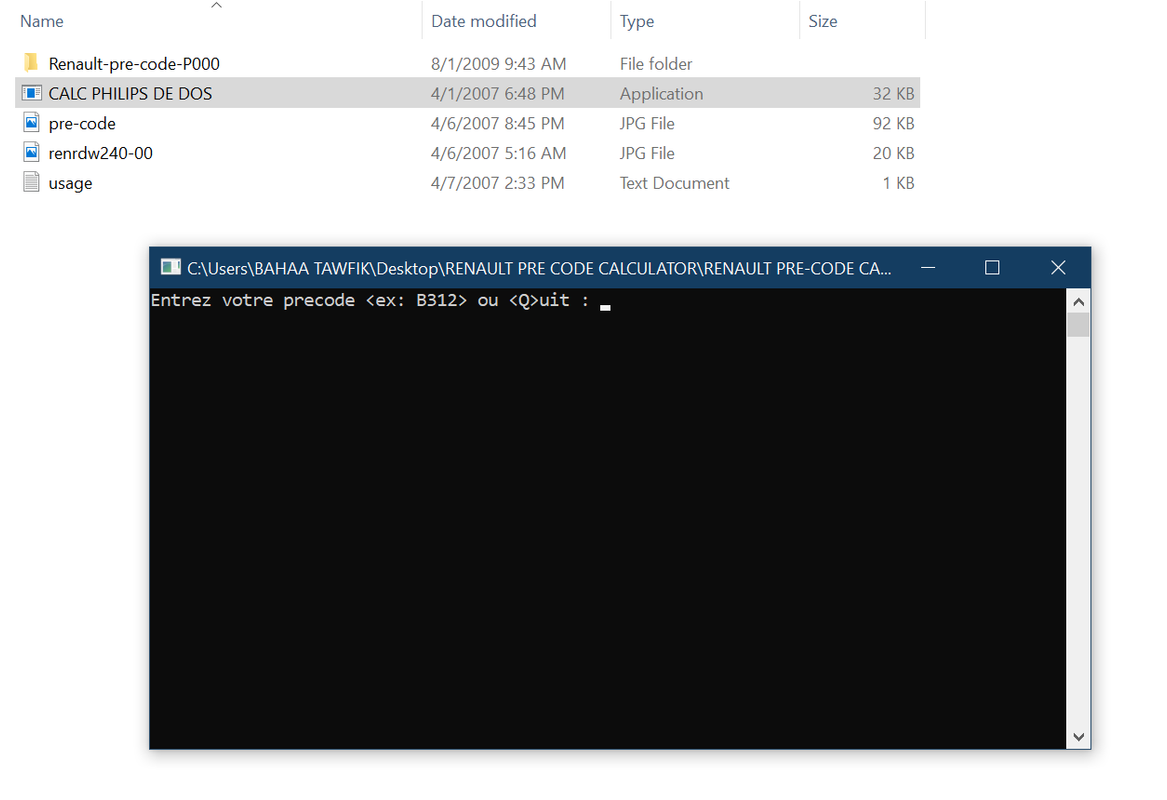Screen dimensions: 1167x800
Task: Click the renrdw240-00 image file icon
Action: tap(31, 153)
